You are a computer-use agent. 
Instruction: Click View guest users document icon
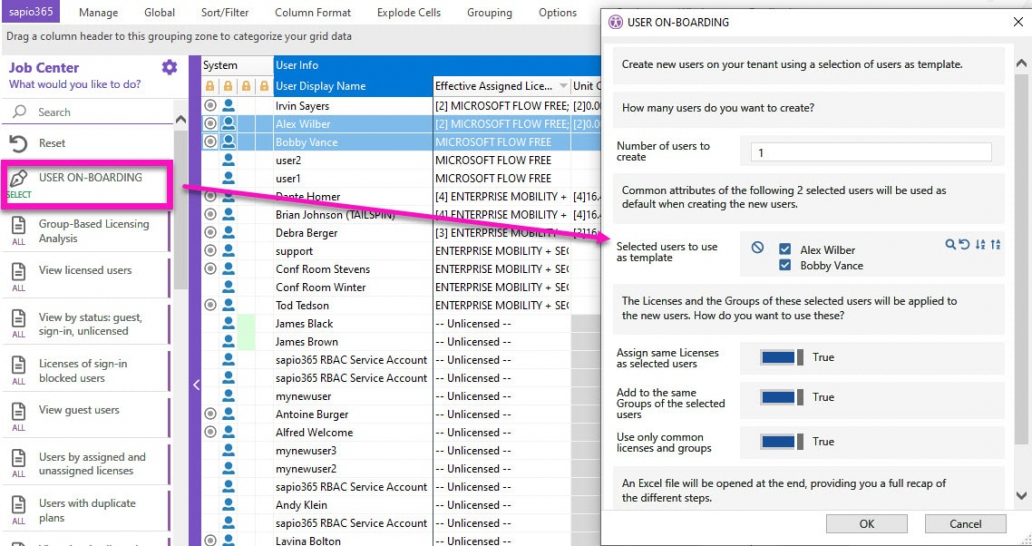click(18, 411)
